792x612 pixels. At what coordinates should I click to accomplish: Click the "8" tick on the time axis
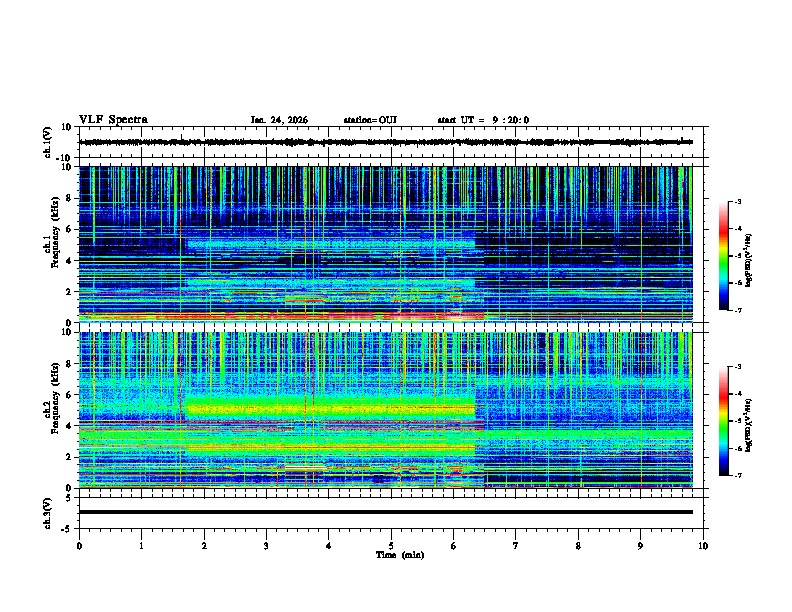(x=578, y=546)
